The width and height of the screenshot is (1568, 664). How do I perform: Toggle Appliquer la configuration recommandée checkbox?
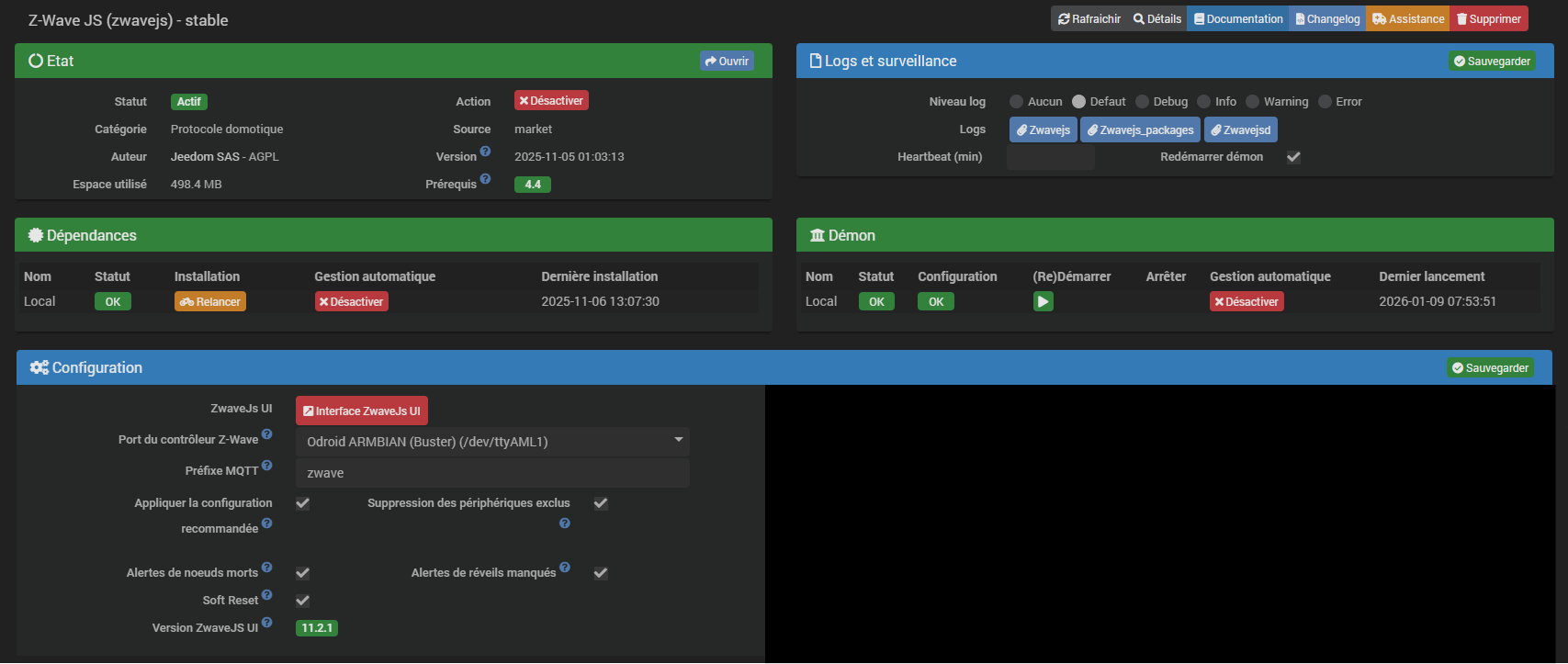click(302, 503)
